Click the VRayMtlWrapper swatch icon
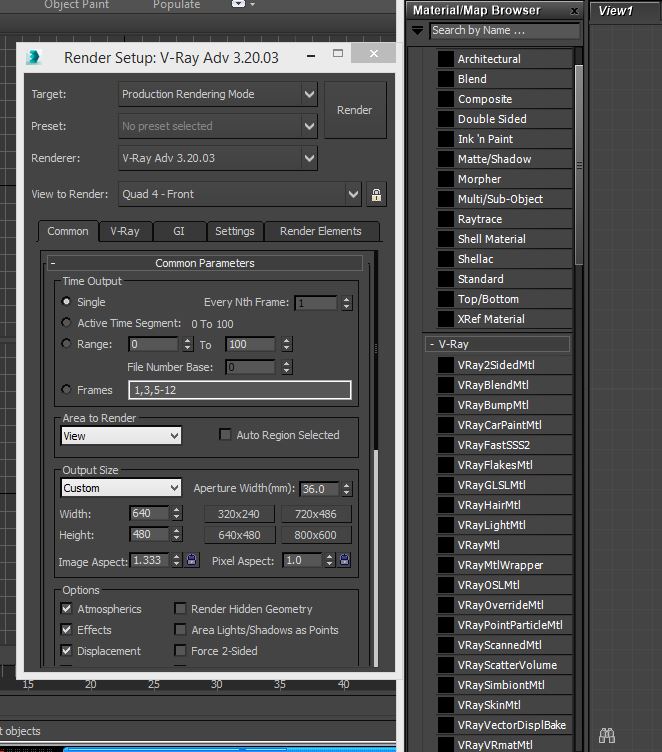 pos(446,565)
